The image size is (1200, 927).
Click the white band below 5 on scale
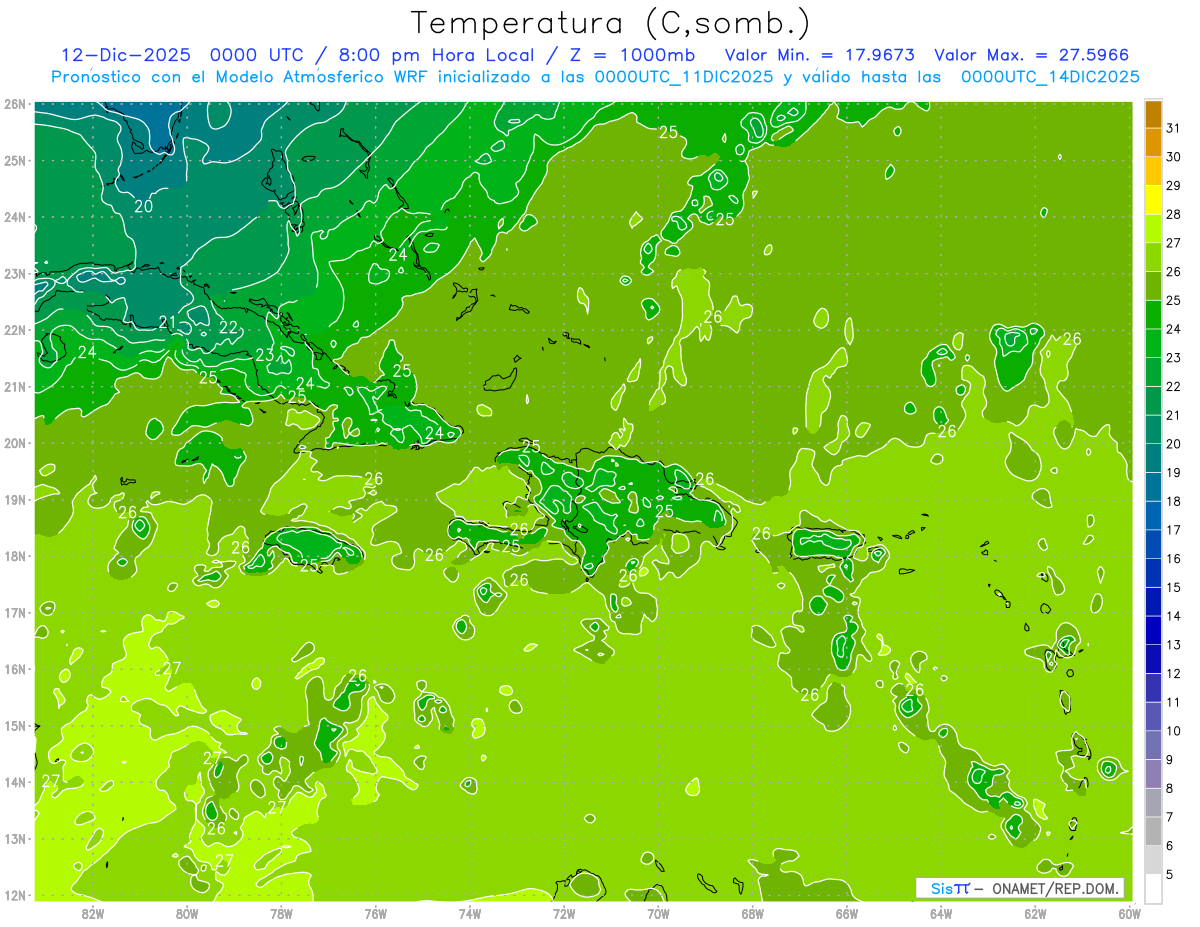coord(1153,888)
